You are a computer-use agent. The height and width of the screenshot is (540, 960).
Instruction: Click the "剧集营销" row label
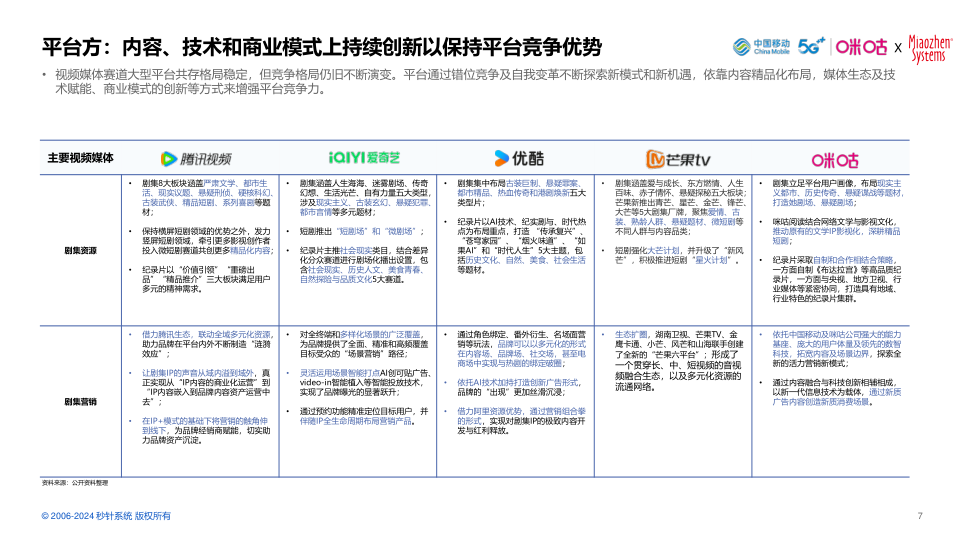pos(81,402)
